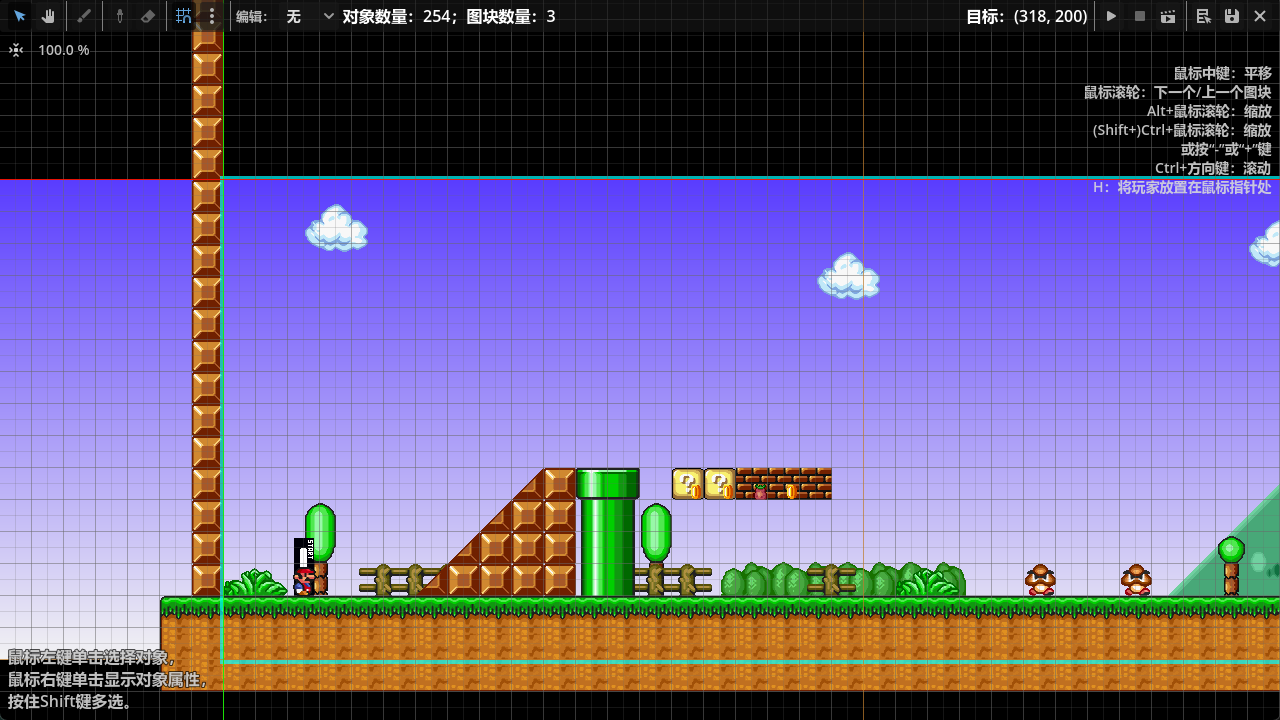Activate the hand pan tool
Screen dimensions: 1280x720
click(x=48, y=16)
